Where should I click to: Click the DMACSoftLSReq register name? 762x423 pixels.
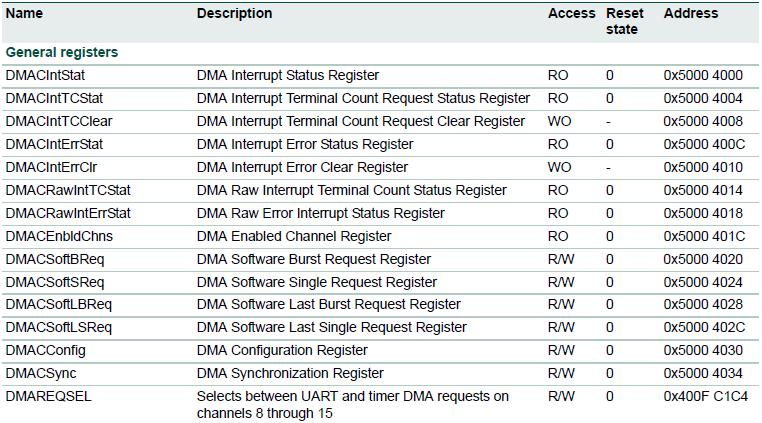click(58, 328)
